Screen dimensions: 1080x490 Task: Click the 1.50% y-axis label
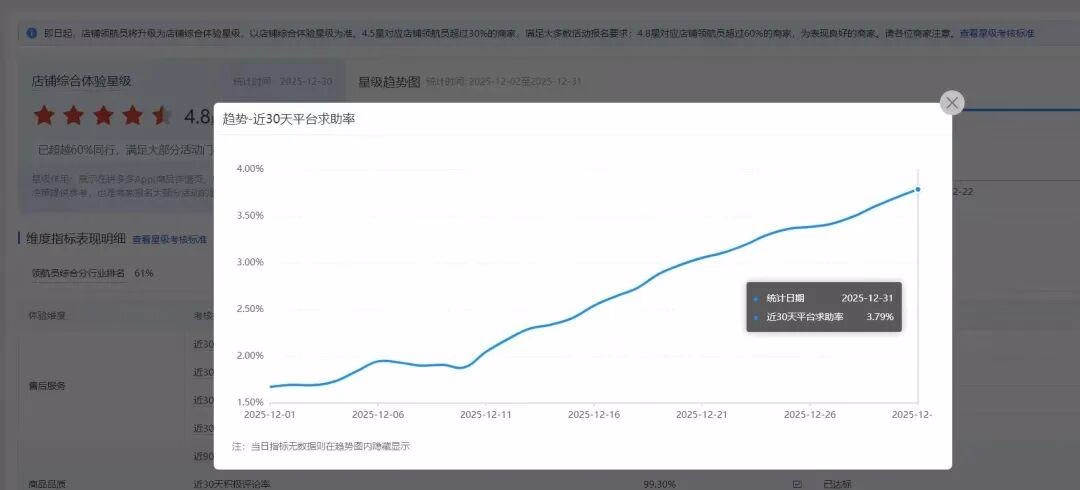(250, 402)
